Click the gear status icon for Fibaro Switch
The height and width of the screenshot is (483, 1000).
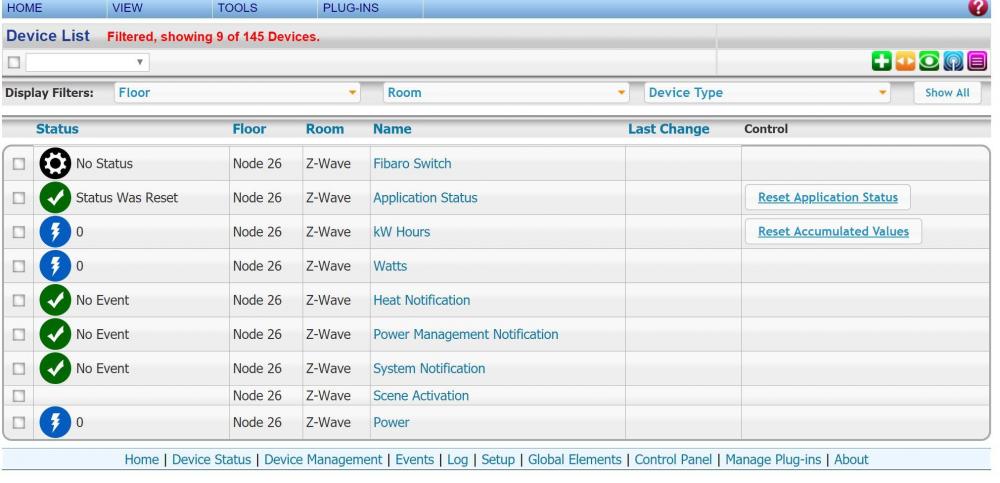click(54, 163)
